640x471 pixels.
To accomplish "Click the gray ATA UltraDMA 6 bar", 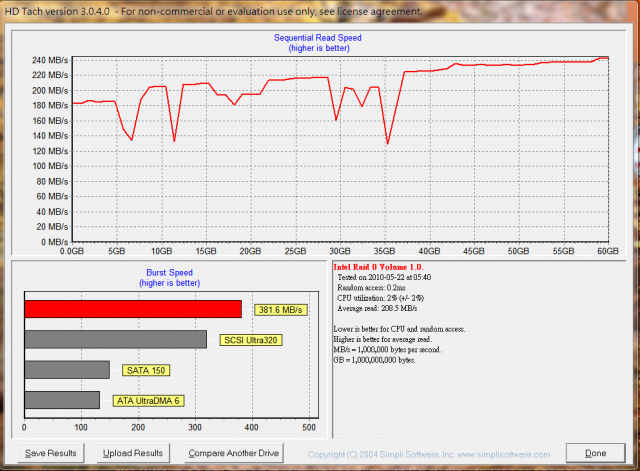I will click(x=62, y=400).
